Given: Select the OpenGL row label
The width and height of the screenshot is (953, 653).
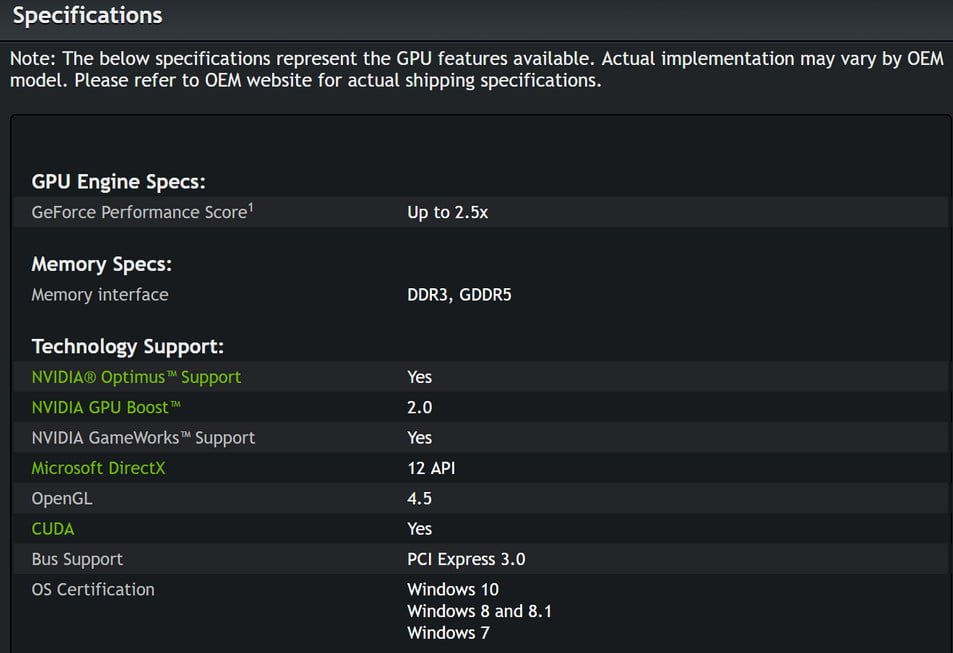Looking at the screenshot, I should pos(62,498).
